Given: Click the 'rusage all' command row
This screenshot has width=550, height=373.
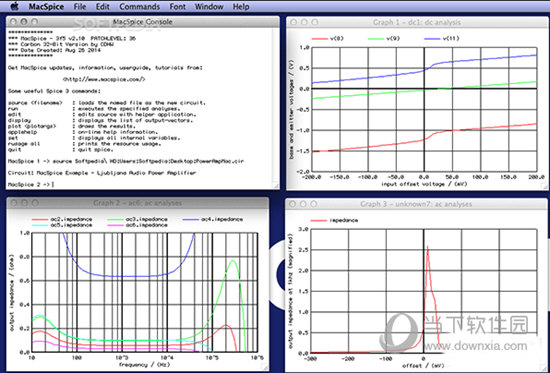Looking at the screenshot, I should point(85,144).
